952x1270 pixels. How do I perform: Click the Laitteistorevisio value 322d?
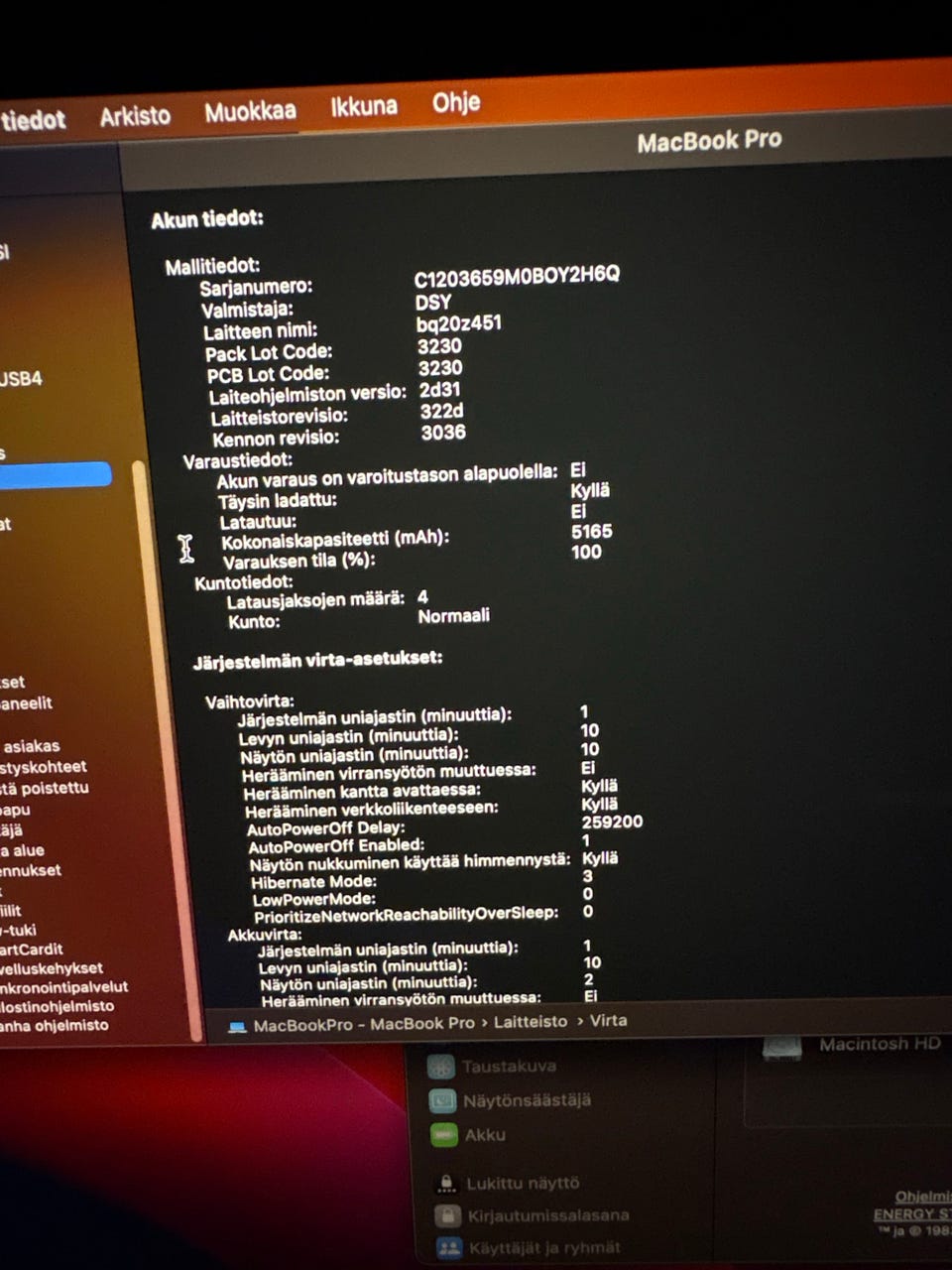pyautogui.click(x=441, y=411)
